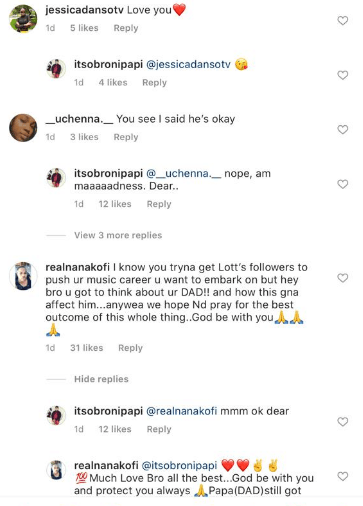Like realnanakofi's "Much Love Bro" reply

[343, 476]
